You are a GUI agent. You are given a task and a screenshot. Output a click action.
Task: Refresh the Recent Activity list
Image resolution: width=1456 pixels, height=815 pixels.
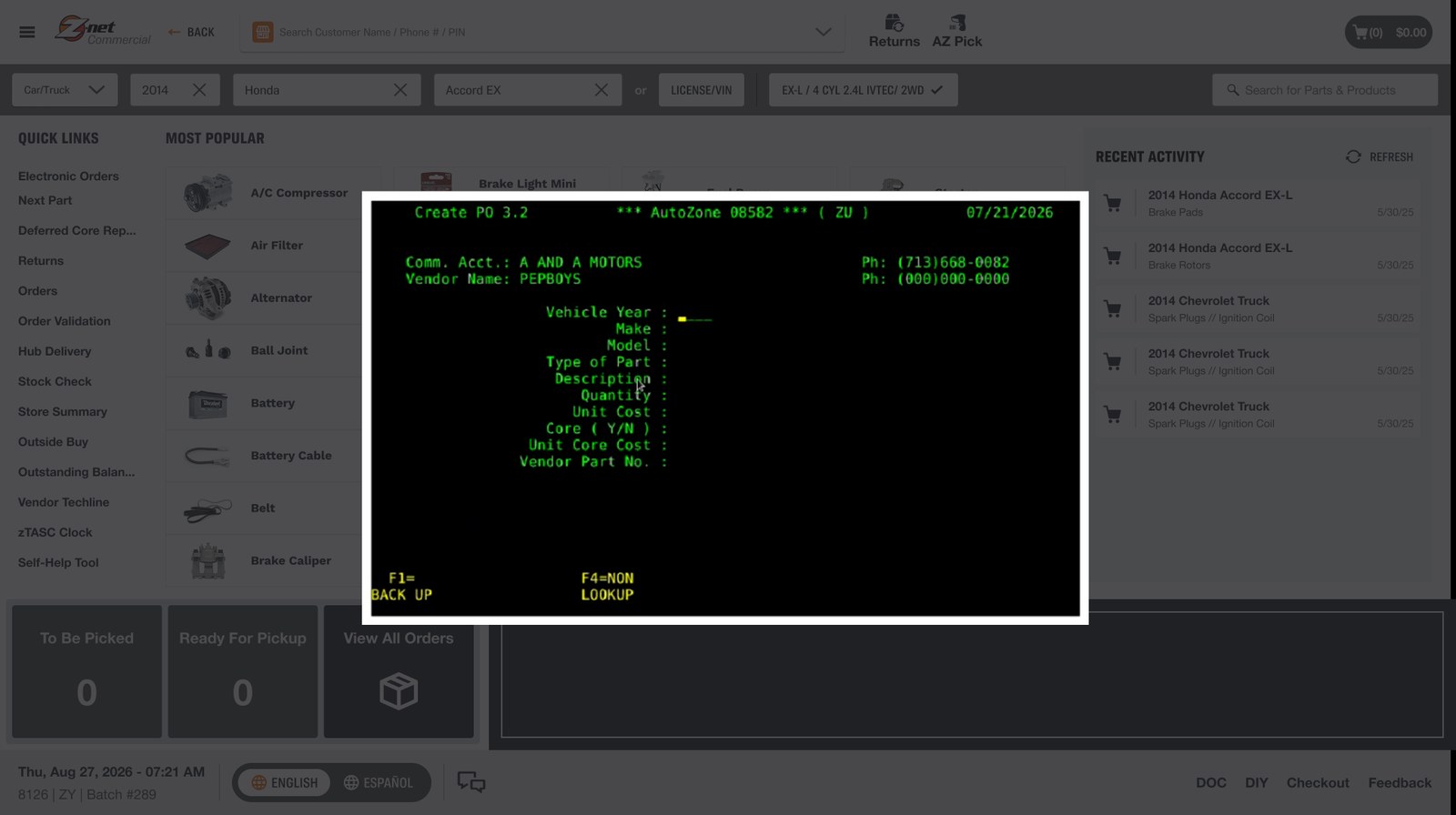[x=1380, y=156]
